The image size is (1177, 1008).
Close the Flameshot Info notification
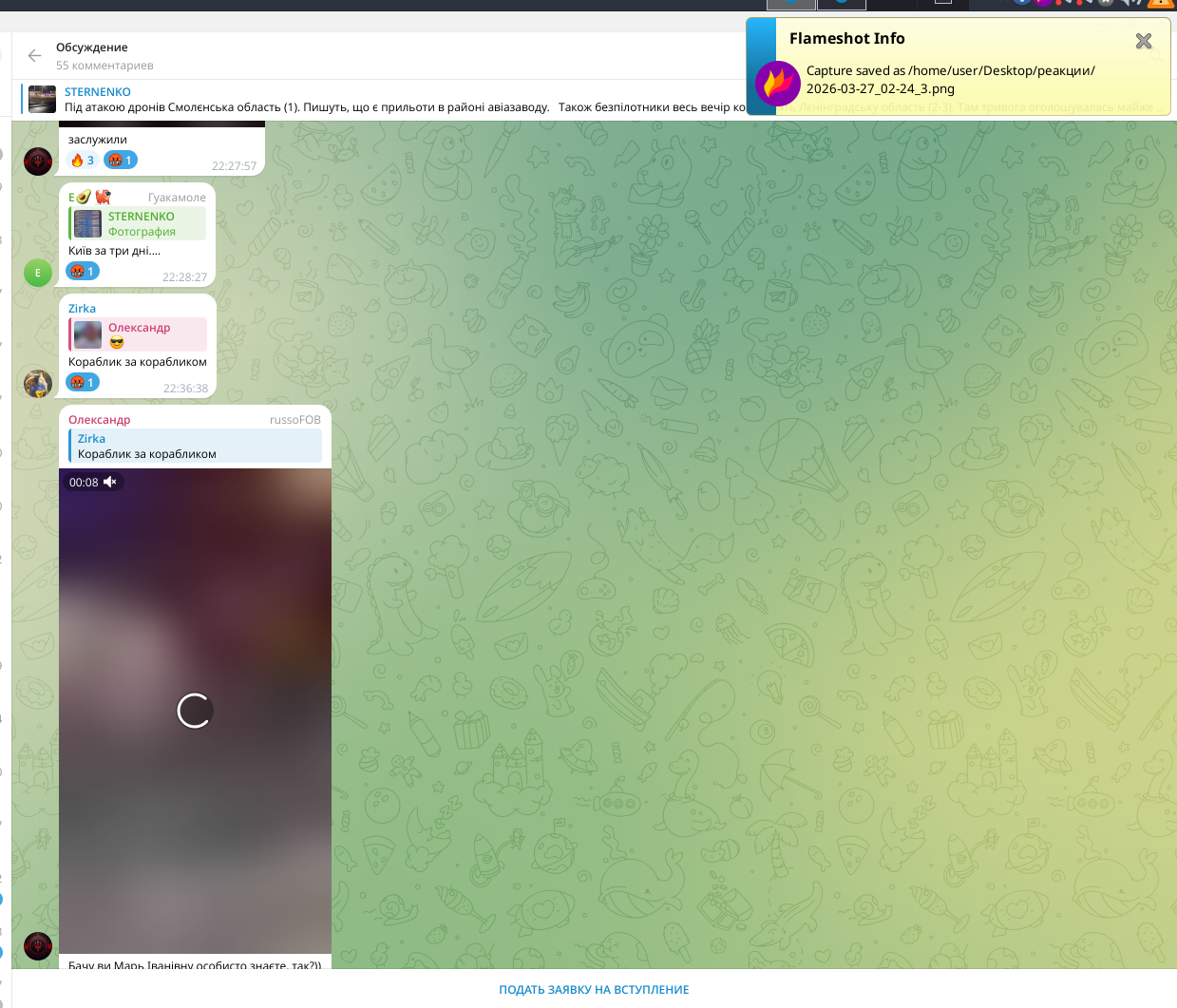tap(1144, 41)
